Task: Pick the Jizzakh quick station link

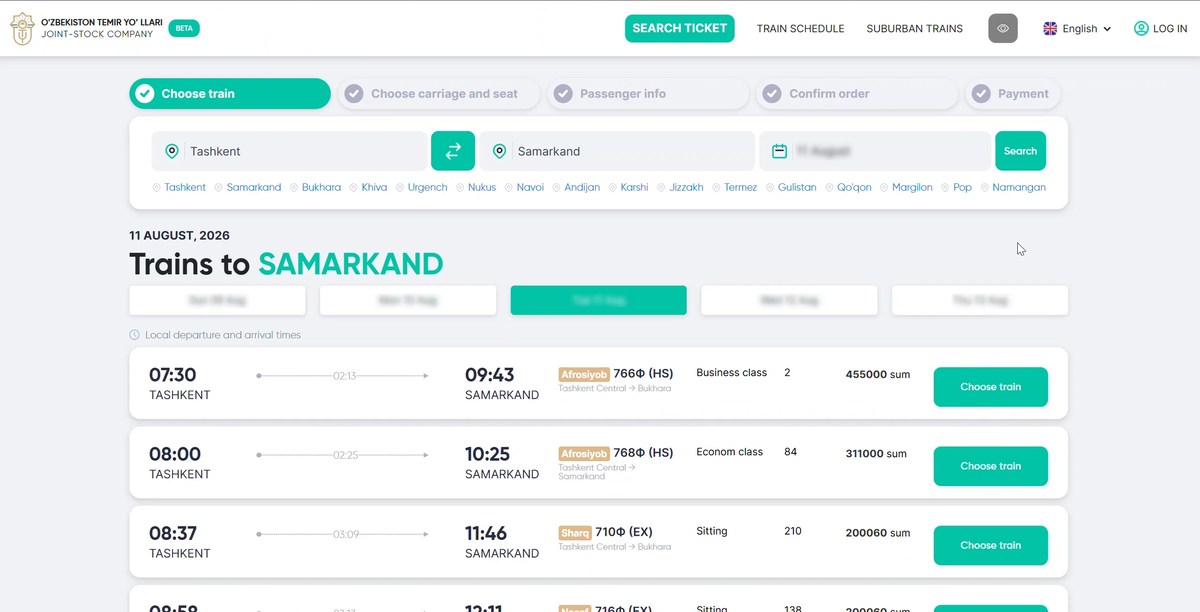Action: pyautogui.click(x=686, y=187)
